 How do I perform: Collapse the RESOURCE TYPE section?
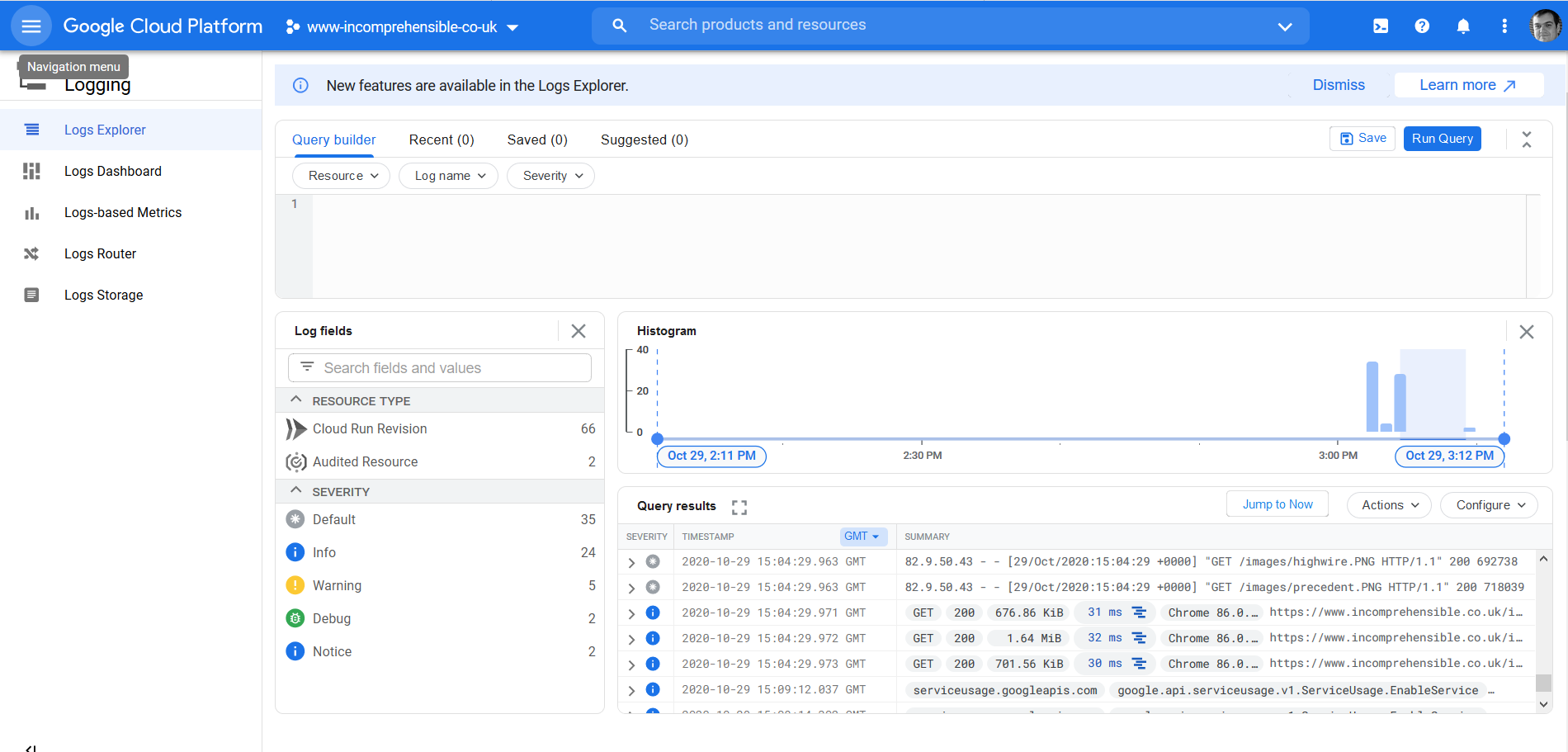click(296, 400)
